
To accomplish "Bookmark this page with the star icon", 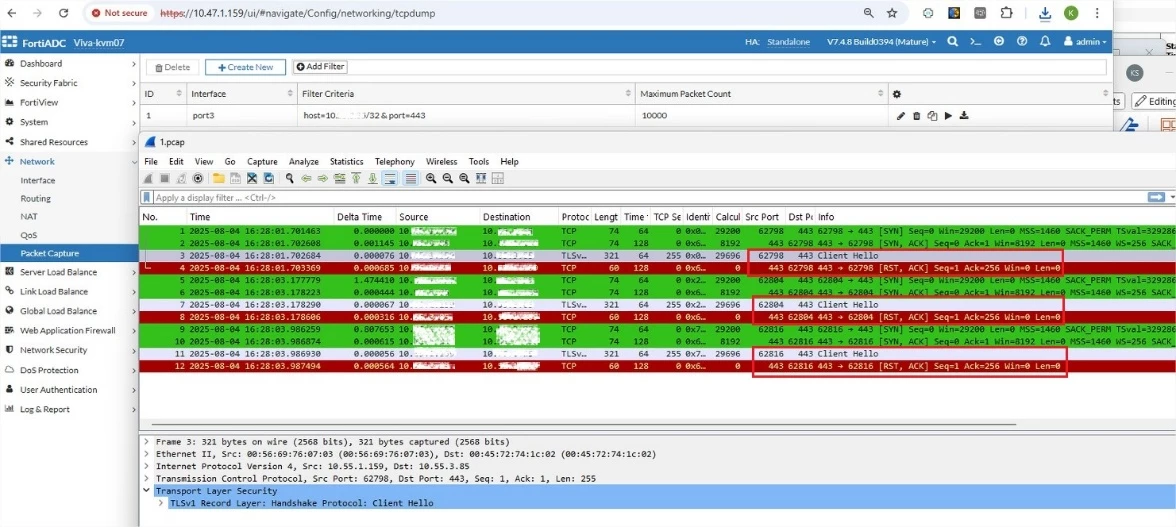I will tap(892, 13).
